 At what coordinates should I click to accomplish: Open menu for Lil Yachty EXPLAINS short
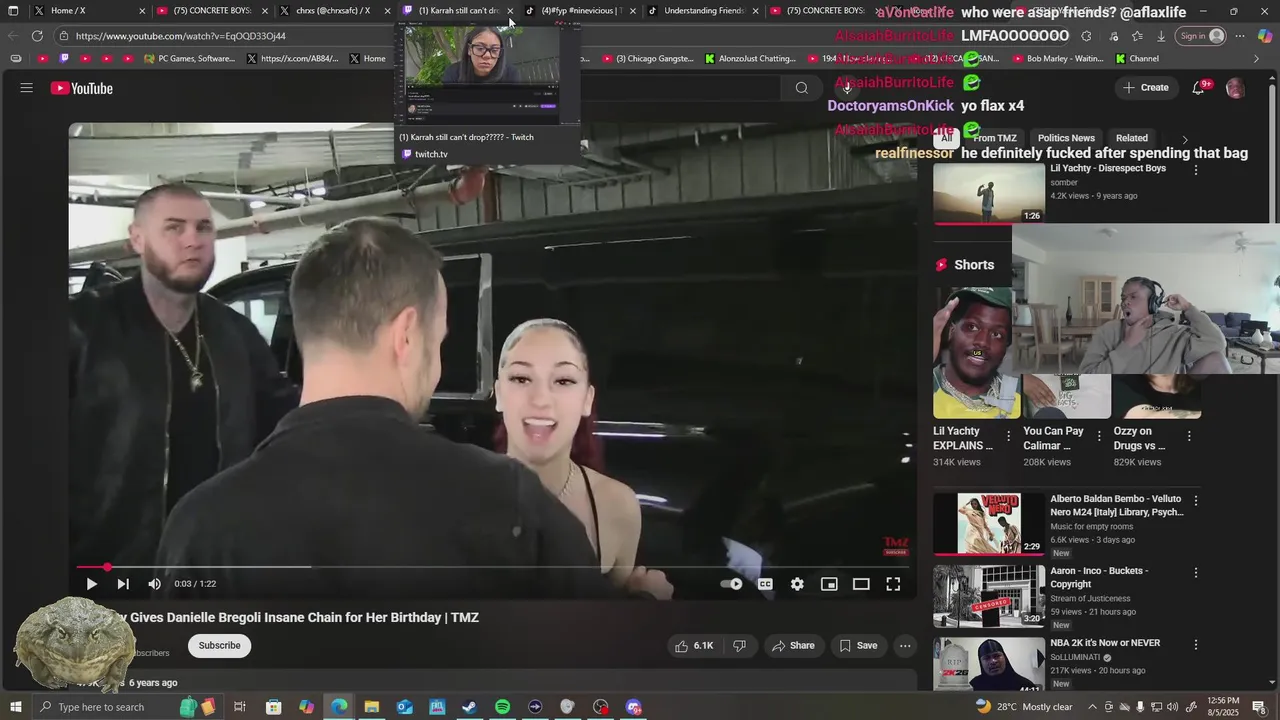[x=1008, y=436]
